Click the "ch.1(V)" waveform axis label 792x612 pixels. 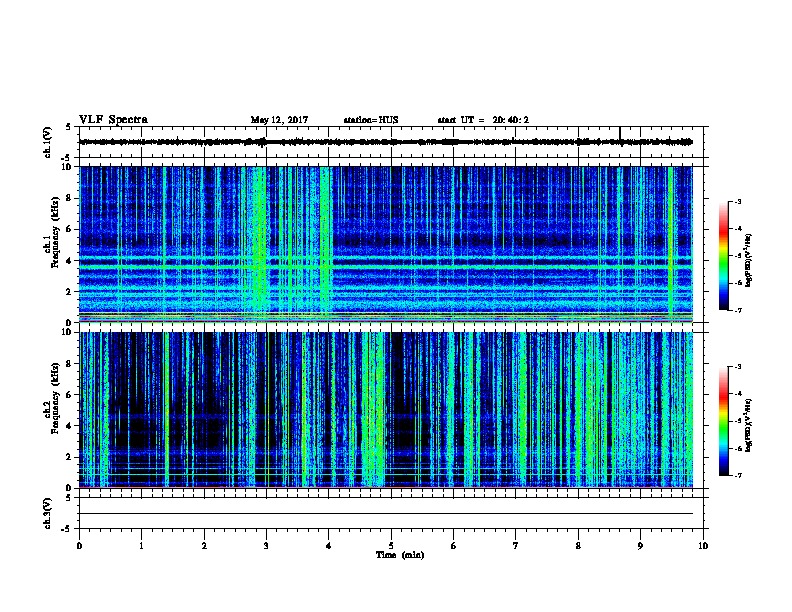[47, 142]
